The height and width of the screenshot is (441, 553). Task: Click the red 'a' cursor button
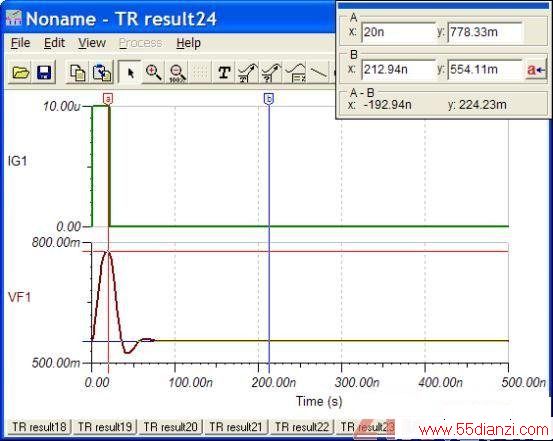click(536, 70)
